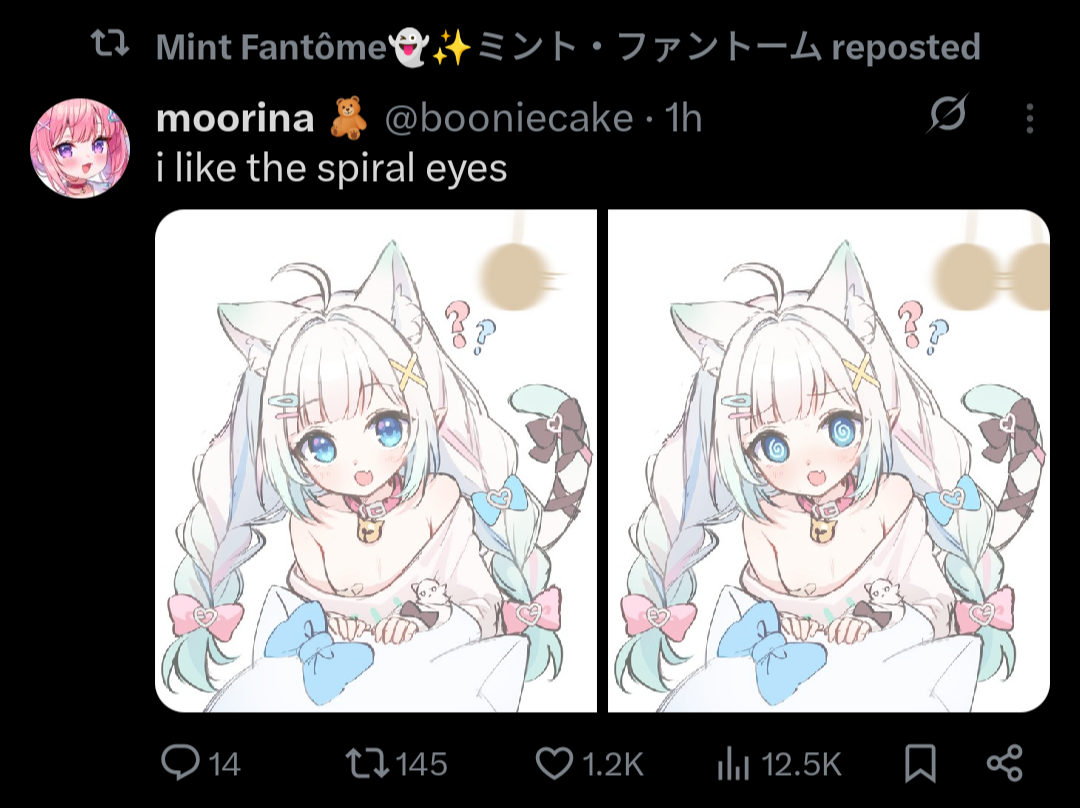This screenshot has height=808, width=1080.
Task: Click the share icon on the post
Action: [1003, 764]
